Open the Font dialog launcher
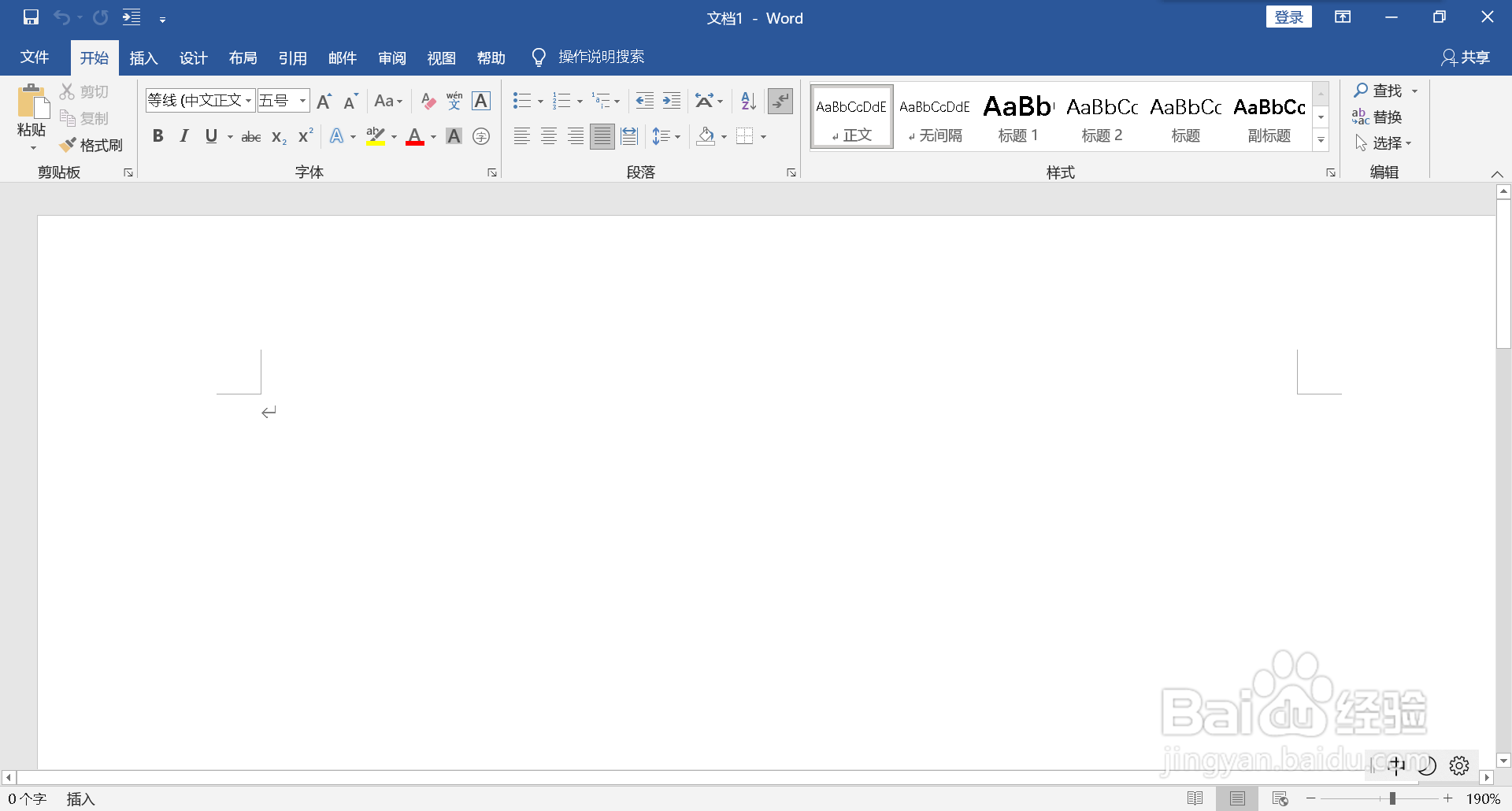Viewport: 1512px width, 811px height. coord(492,172)
